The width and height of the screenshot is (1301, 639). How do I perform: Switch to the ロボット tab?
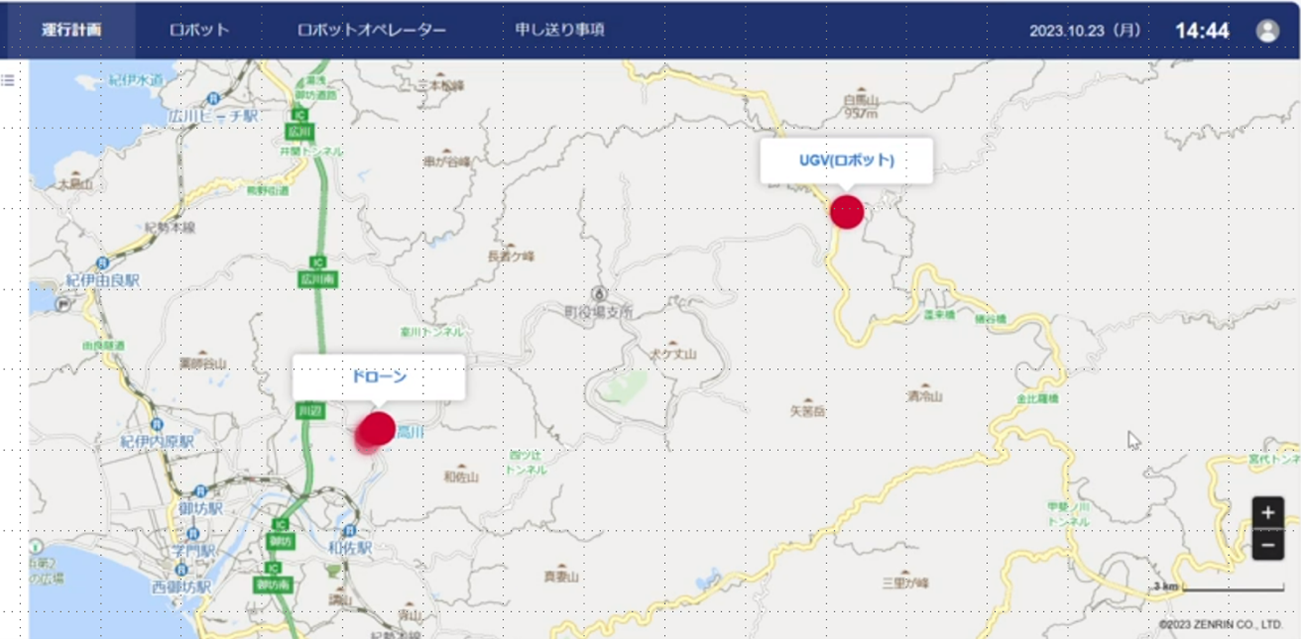coord(199,30)
